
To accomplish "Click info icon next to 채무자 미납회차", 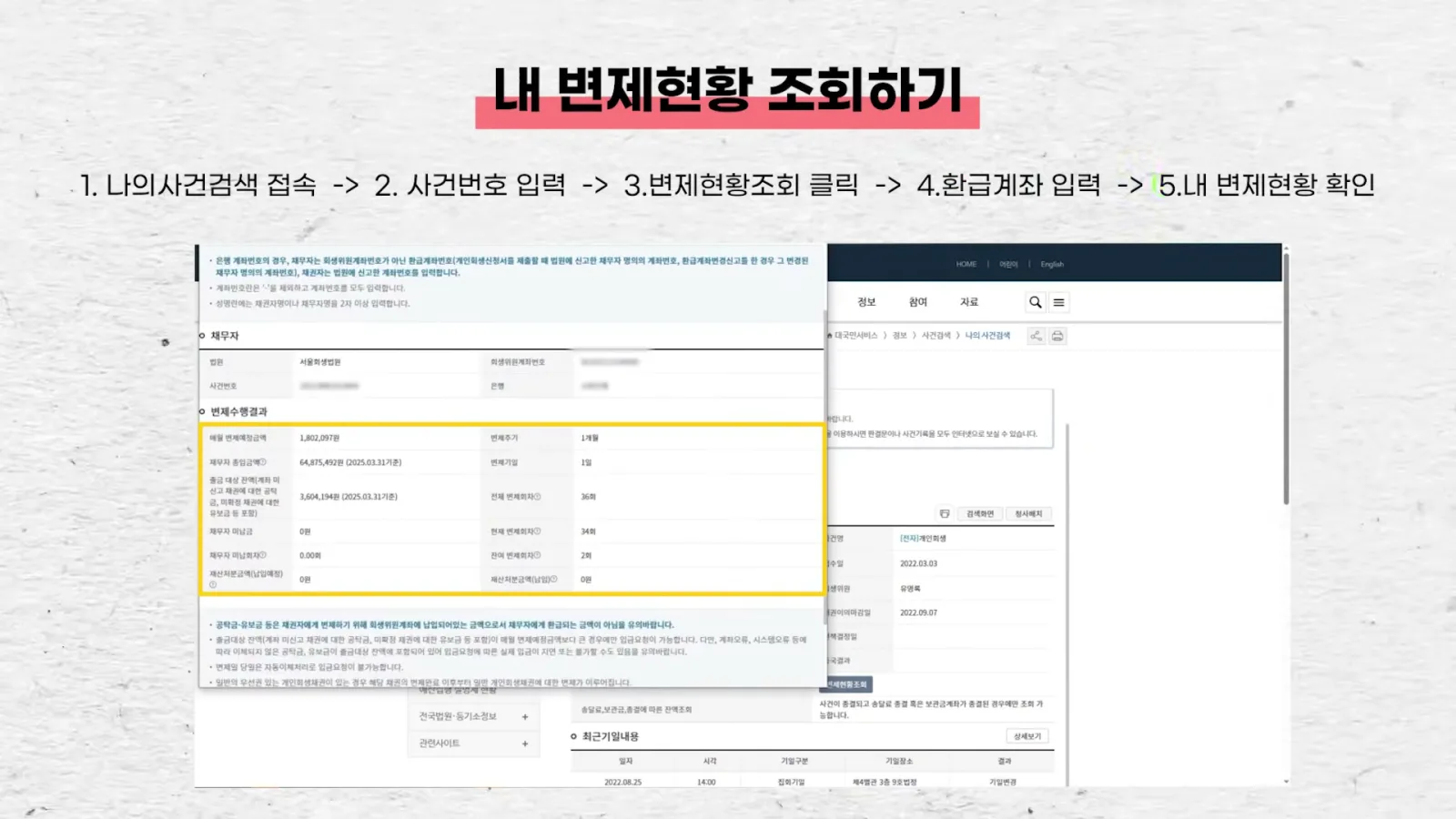I will (264, 555).
